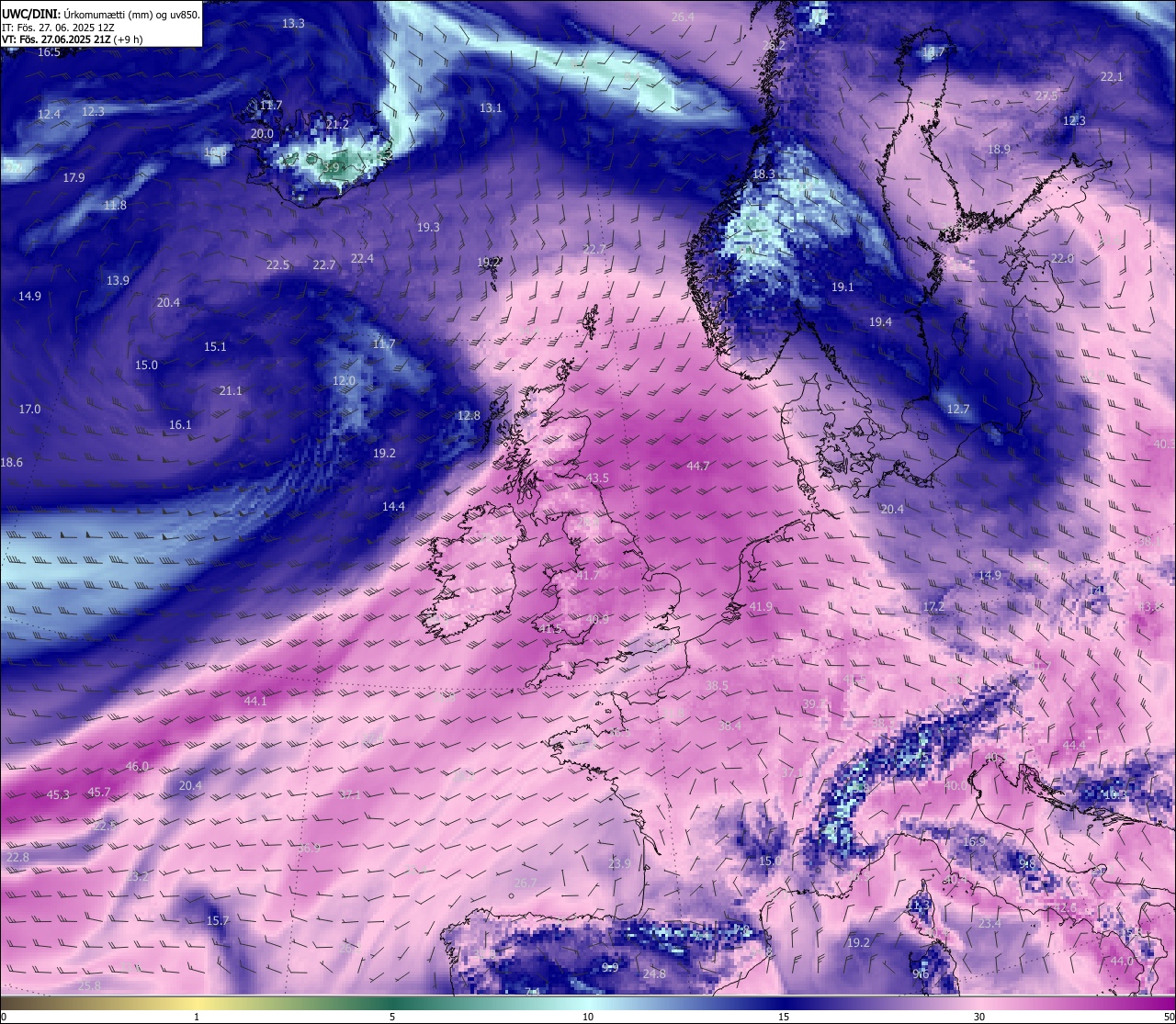1176x1024 pixels.
Task: Click the 40.0 value label
Action: coord(955,786)
